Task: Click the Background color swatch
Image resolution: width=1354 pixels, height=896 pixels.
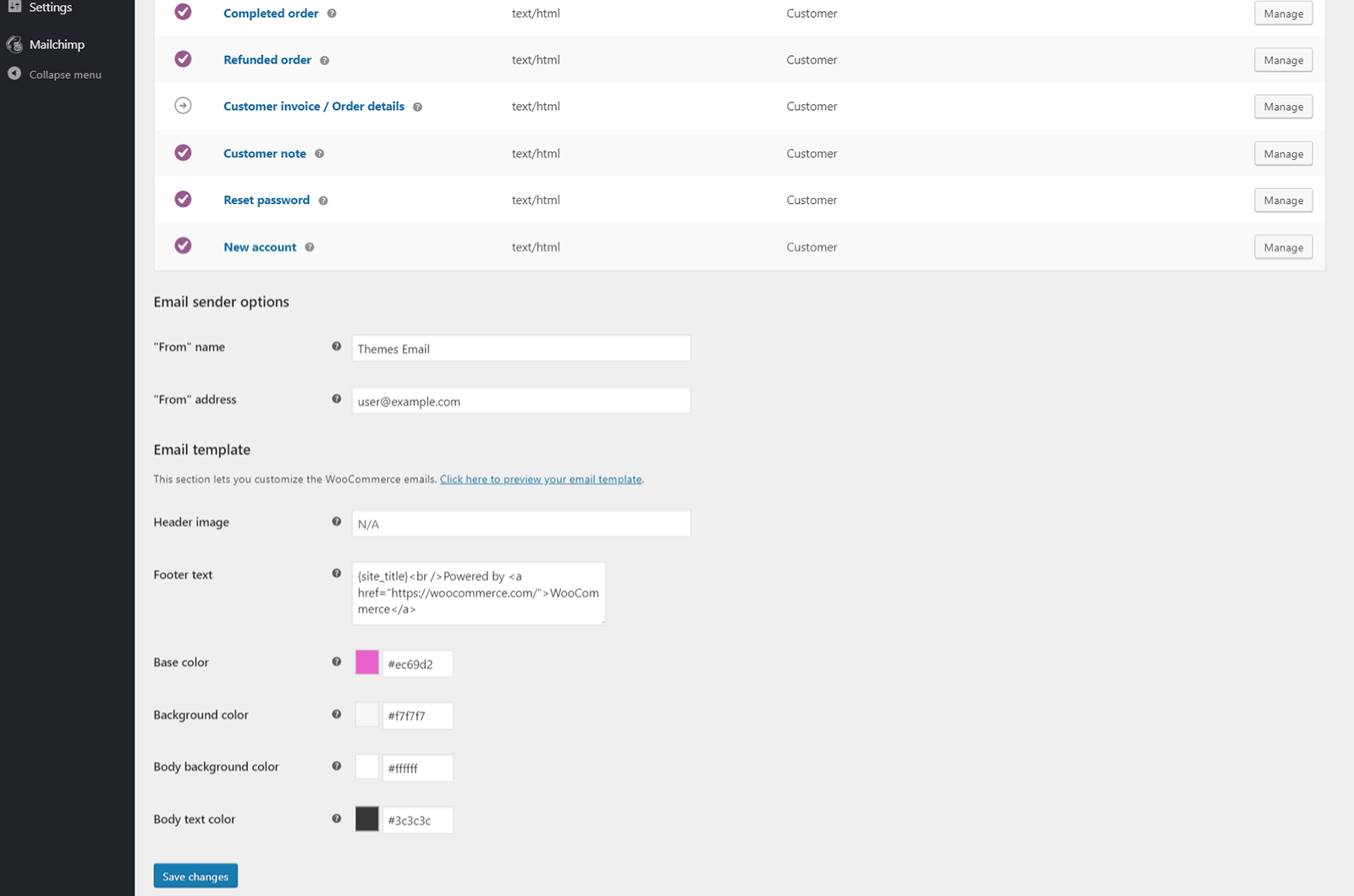Action: 367,715
